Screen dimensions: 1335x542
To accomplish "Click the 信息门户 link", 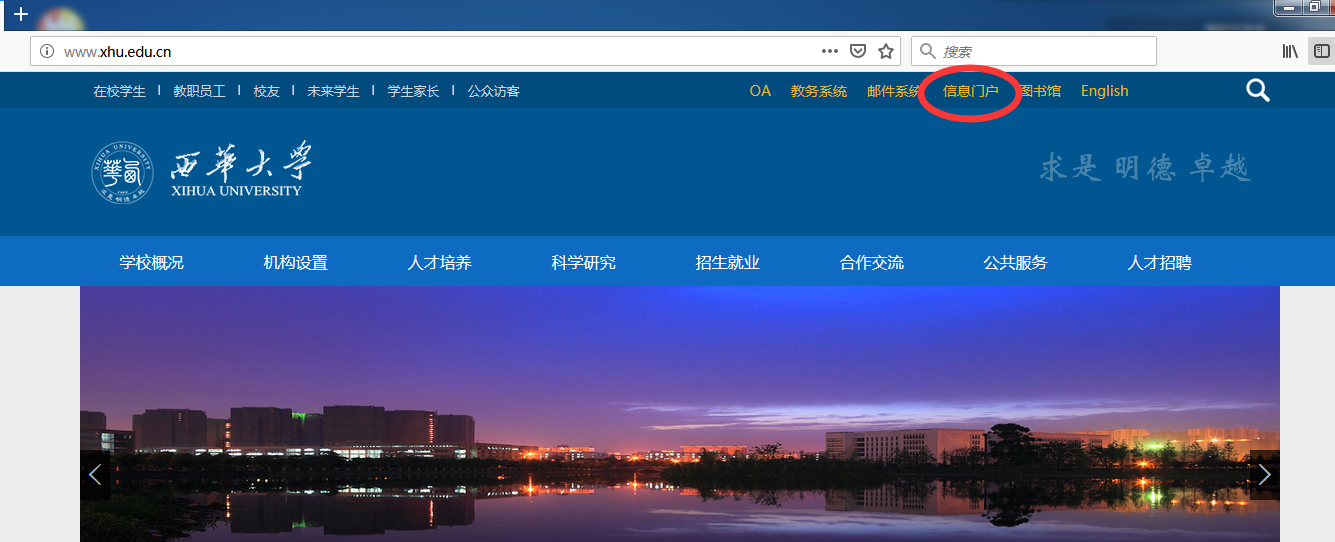I will (970, 91).
